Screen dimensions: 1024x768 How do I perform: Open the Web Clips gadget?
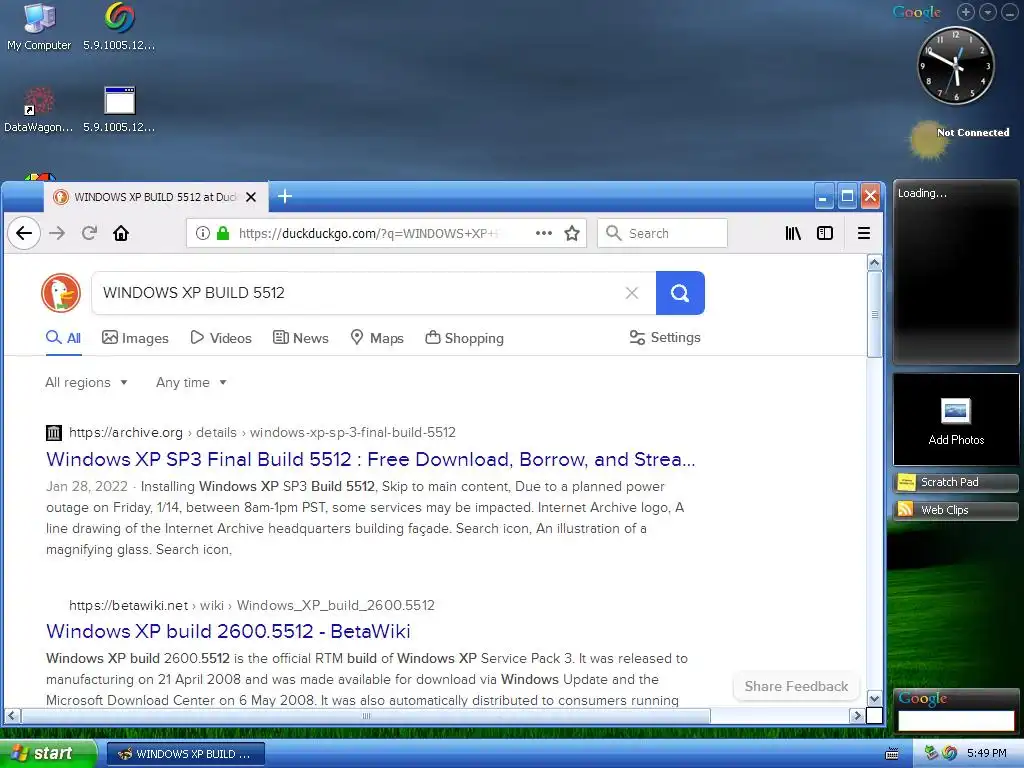pos(955,510)
